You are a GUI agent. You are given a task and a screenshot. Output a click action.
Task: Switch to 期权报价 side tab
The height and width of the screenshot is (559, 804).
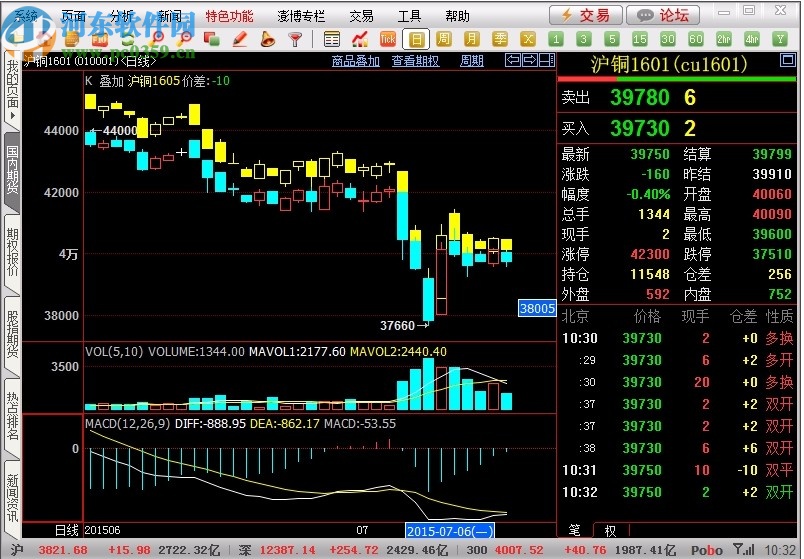12,252
